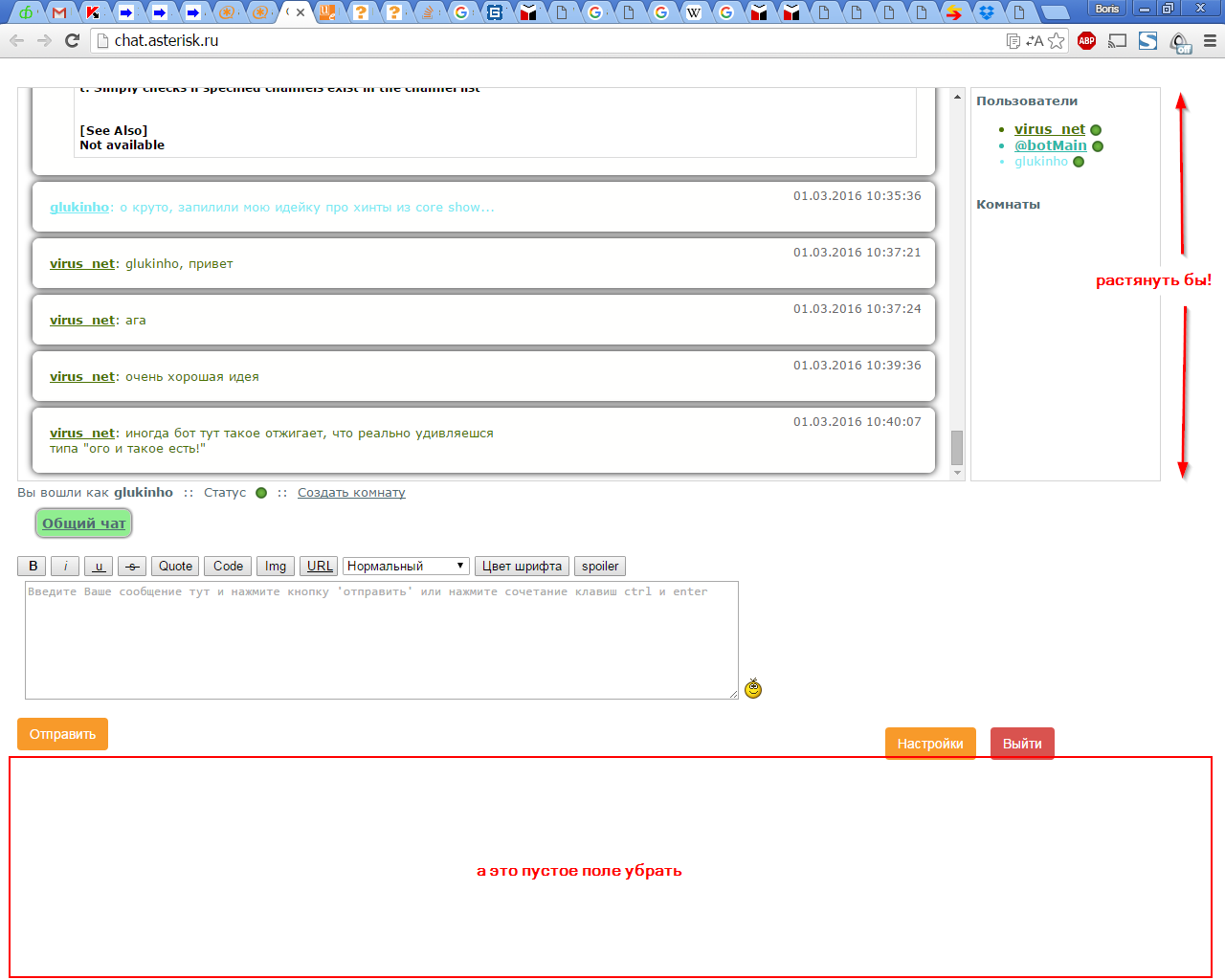Open the font size dropdown 'Нормальный'
The height and width of the screenshot is (980, 1225).
coord(406,566)
